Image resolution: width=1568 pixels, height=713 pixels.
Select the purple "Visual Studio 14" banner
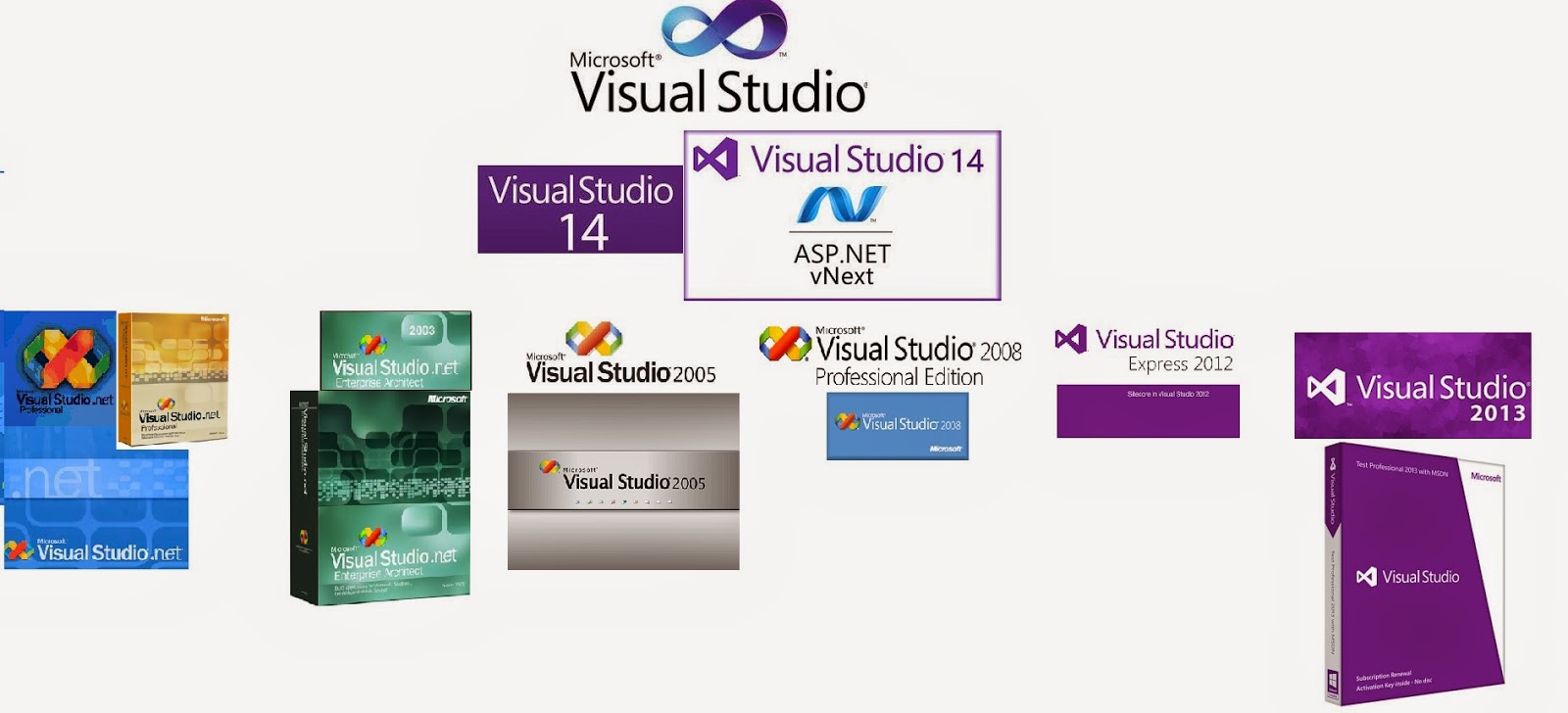[x=580, y=210]
